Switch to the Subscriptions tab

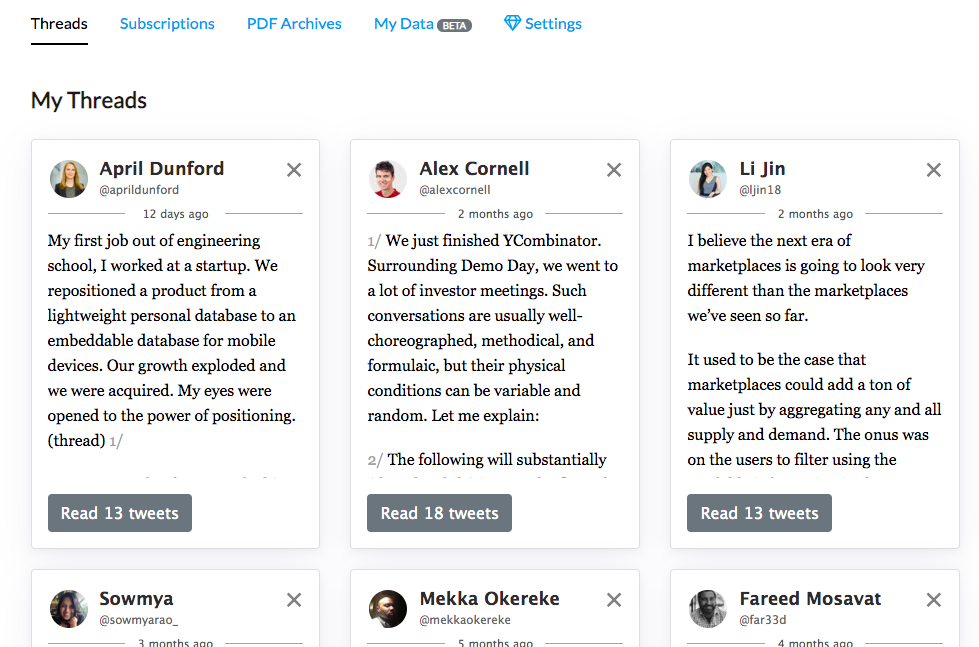click(166, 23)
